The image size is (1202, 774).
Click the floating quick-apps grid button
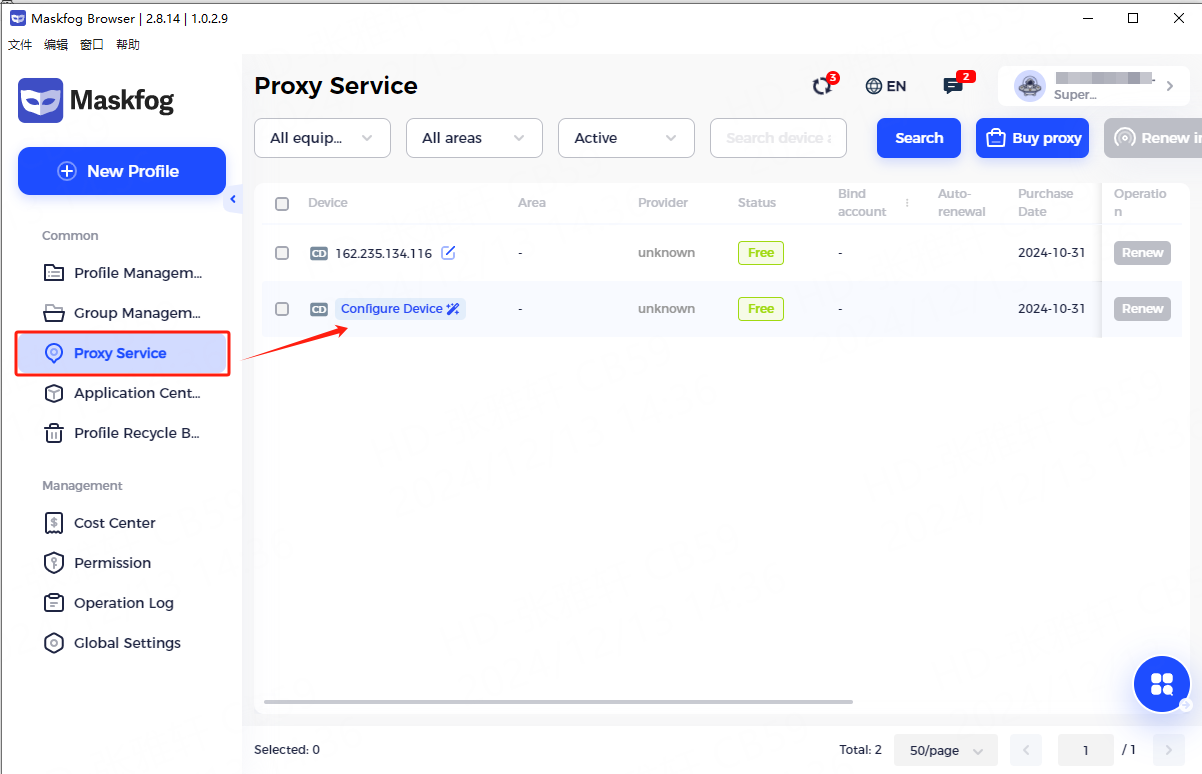pos(1161,684)
